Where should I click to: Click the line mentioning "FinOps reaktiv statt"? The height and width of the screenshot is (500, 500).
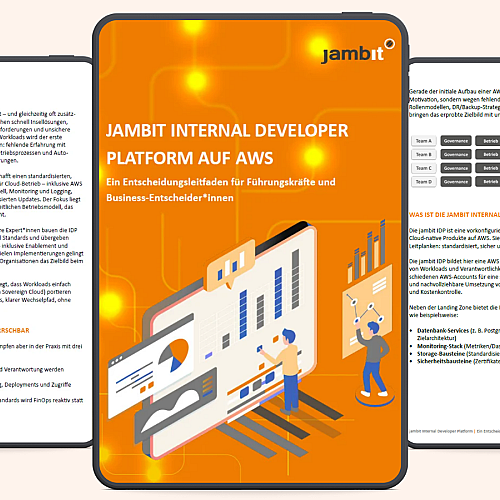click(x=42, y=400)
